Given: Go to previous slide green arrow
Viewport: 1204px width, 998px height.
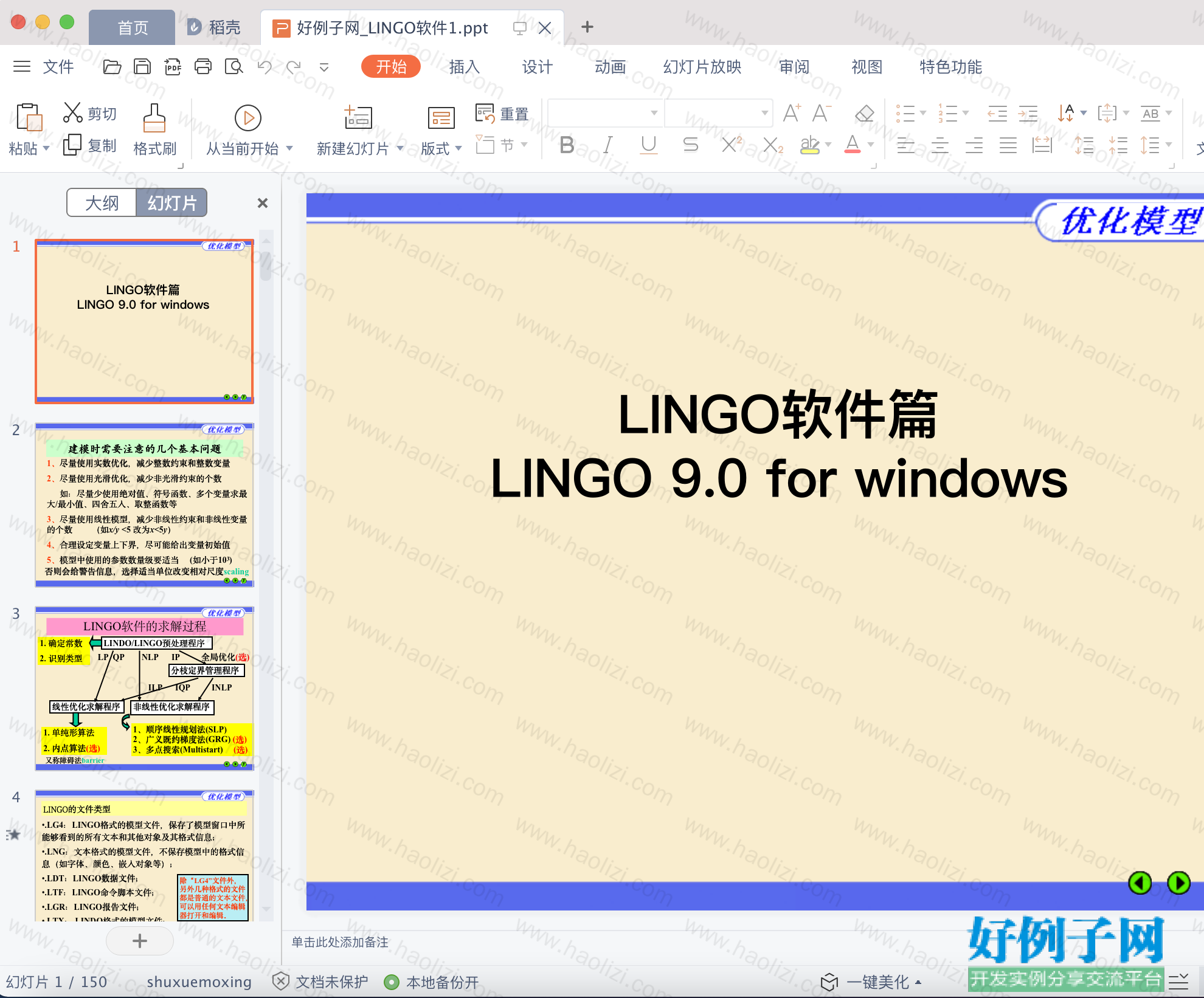Looking at the screenshot, I should click(1140, 883).
